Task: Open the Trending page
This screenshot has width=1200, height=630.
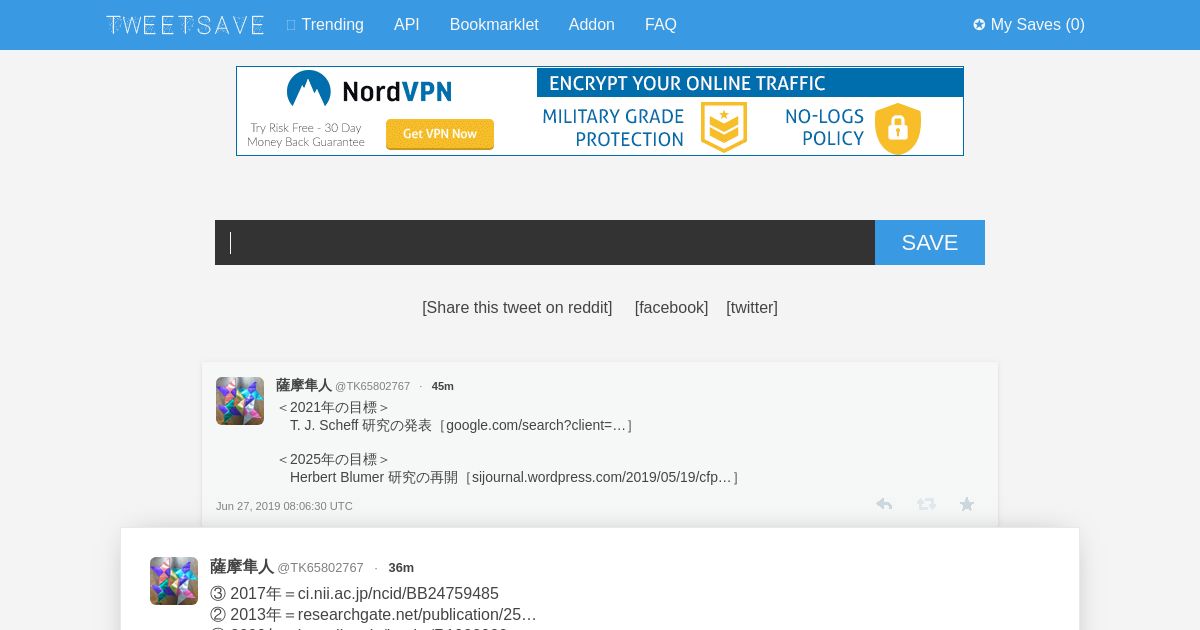Action: click(332, 25)
